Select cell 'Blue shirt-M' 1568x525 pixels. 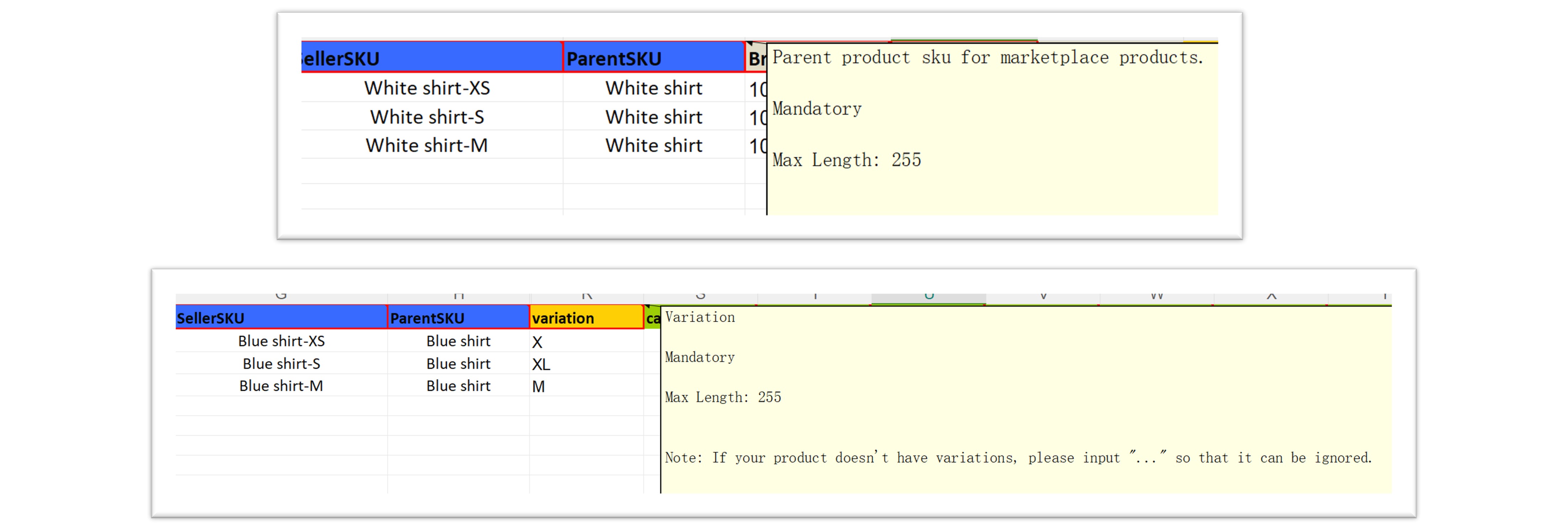point(281,386)
